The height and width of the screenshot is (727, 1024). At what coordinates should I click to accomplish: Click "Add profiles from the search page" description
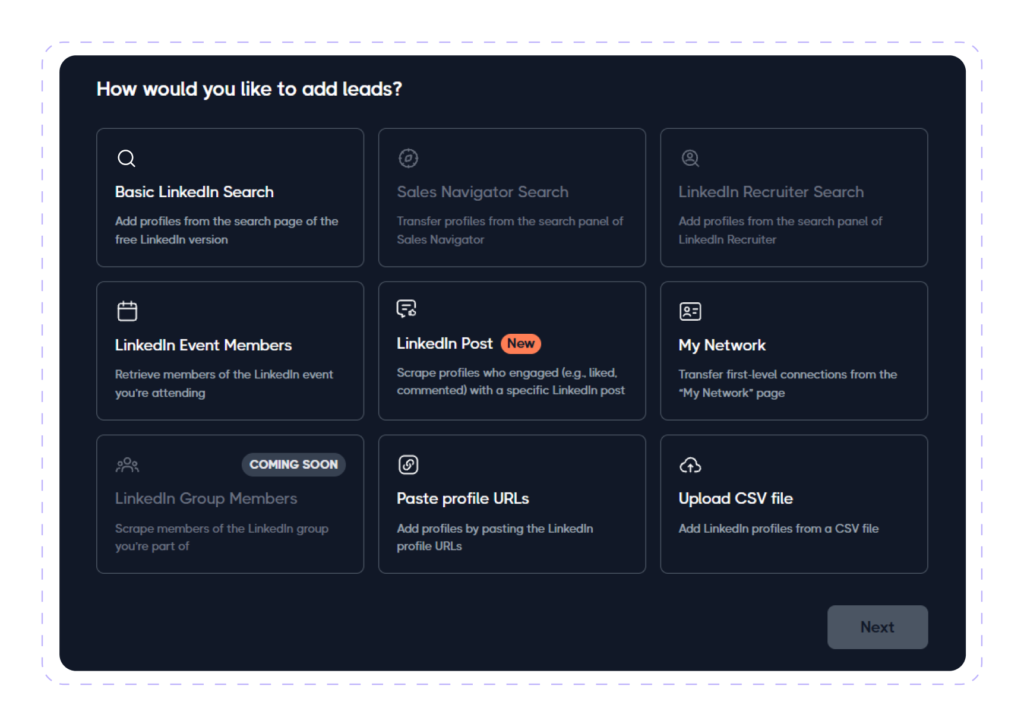(227, 230)
